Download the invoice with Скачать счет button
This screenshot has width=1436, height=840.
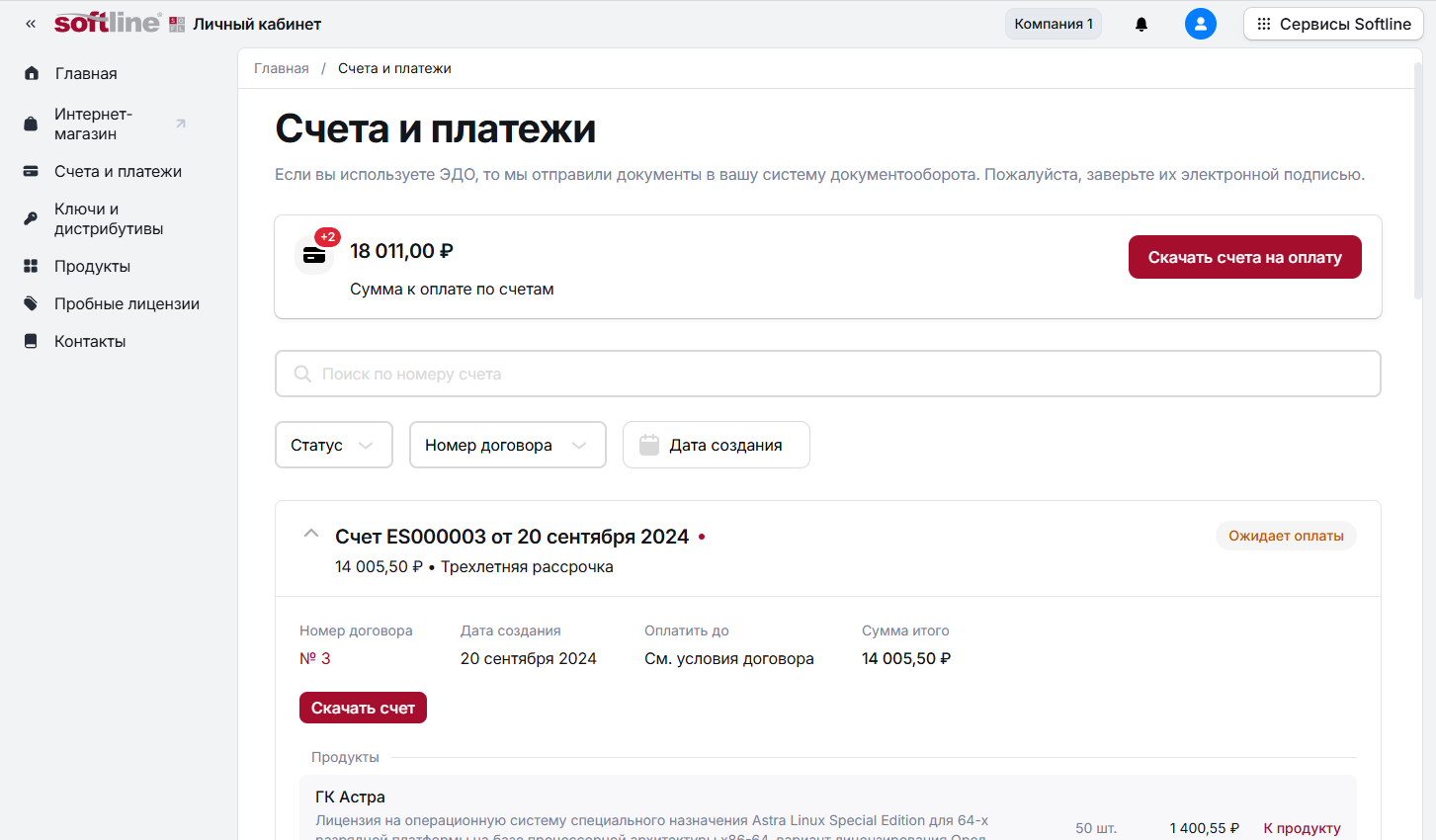(363, 708)
